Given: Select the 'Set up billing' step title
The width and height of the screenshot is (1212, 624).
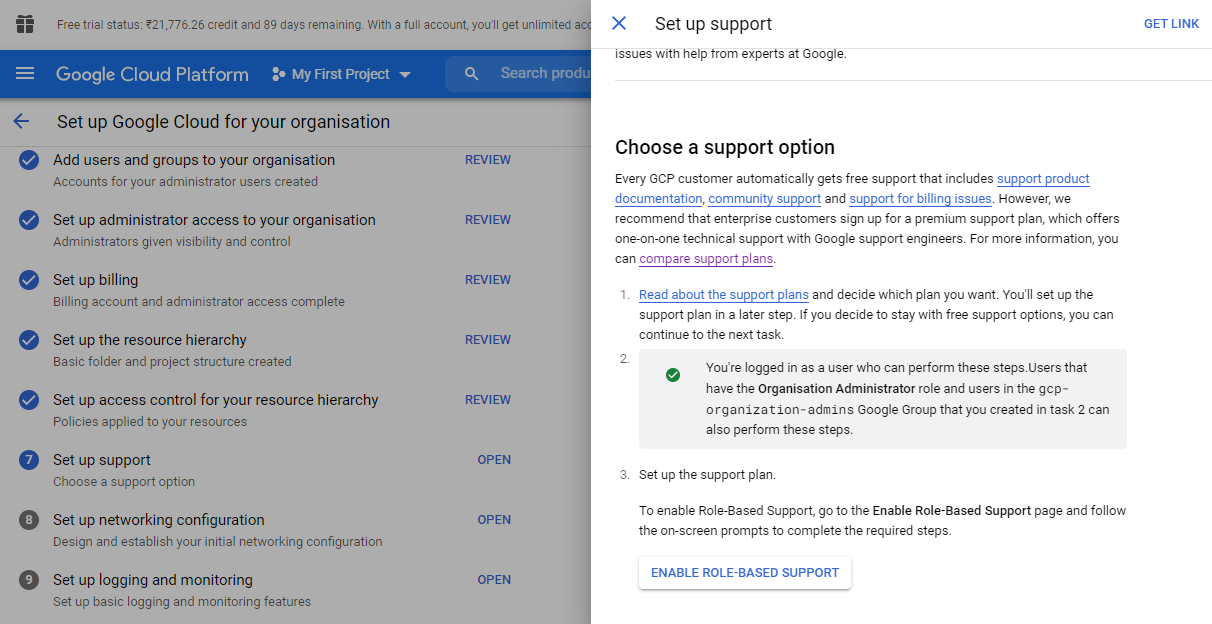Looking at the screenshot, I should [x=96, y=280].
